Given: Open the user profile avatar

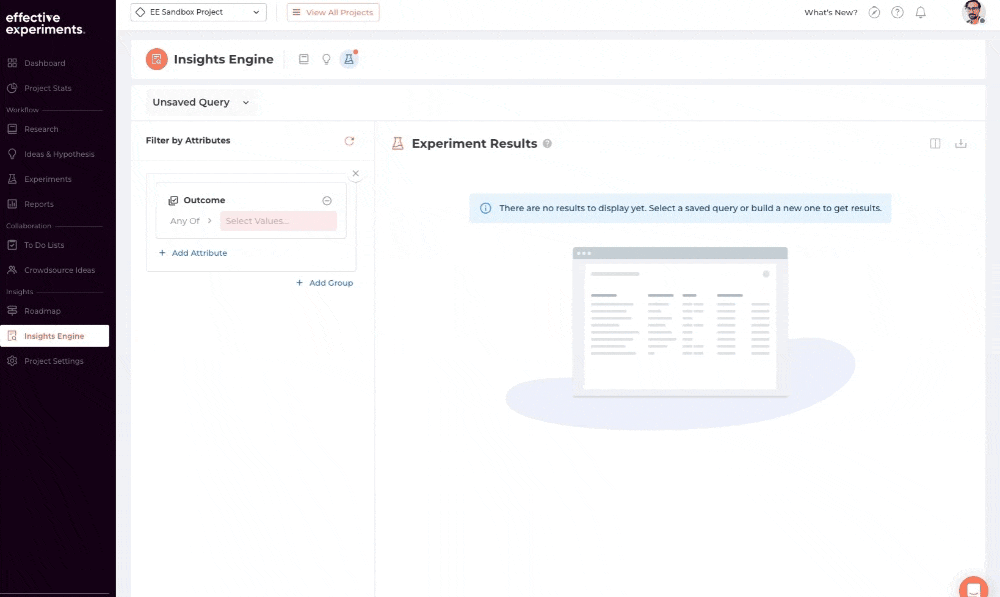Looking at the screenshot, I should pos(973,12).
